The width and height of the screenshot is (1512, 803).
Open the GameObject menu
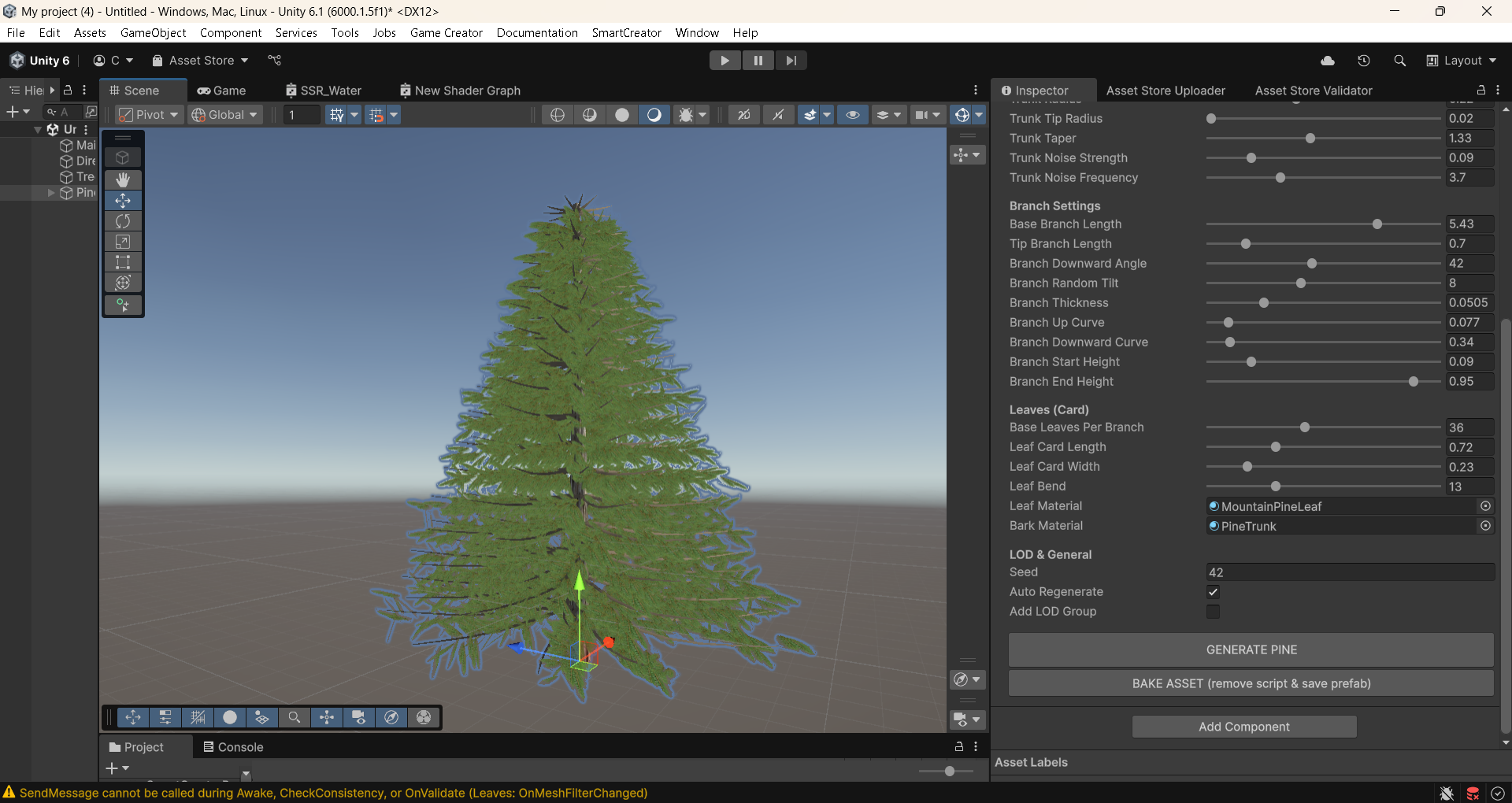point(153,33)
